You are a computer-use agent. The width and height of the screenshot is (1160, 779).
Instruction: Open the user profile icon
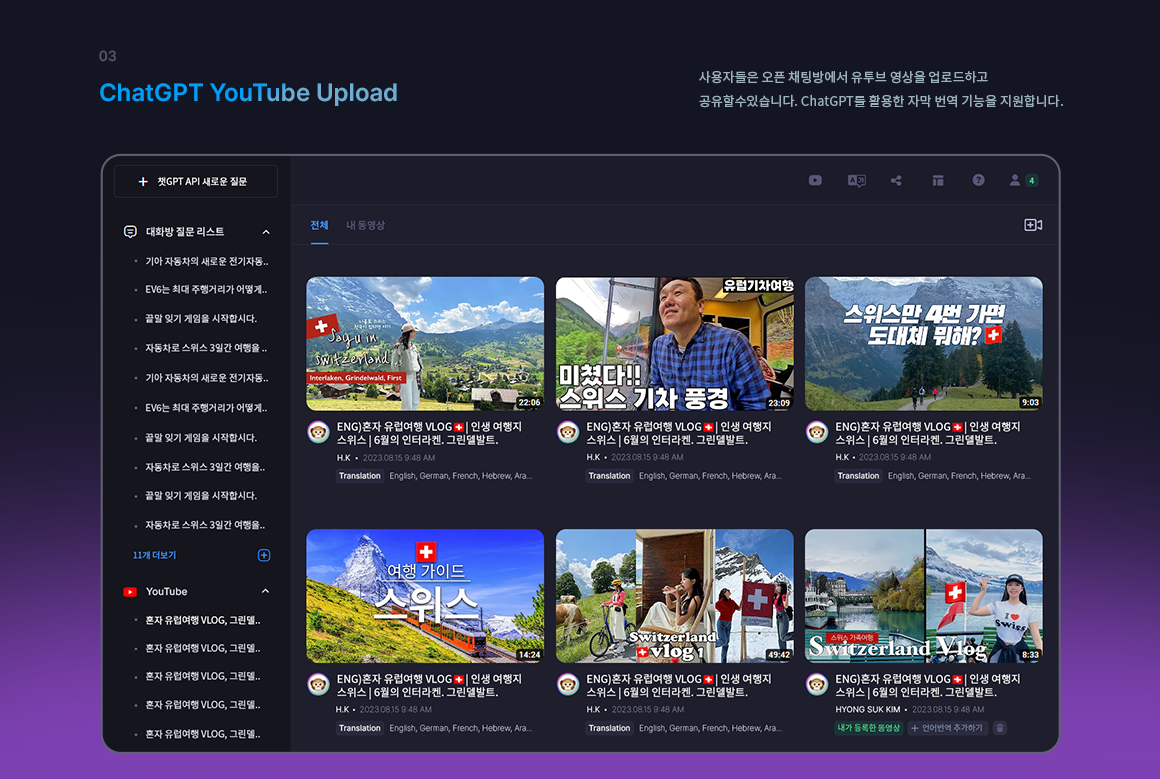(1015, 181)
